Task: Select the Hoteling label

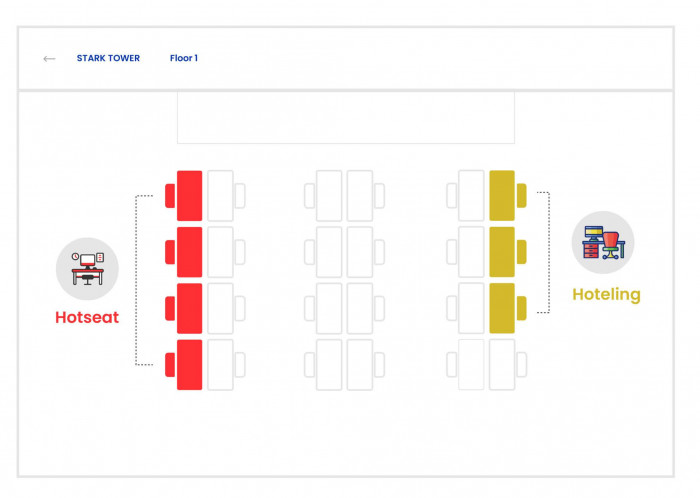Action: tap(606, 295)
